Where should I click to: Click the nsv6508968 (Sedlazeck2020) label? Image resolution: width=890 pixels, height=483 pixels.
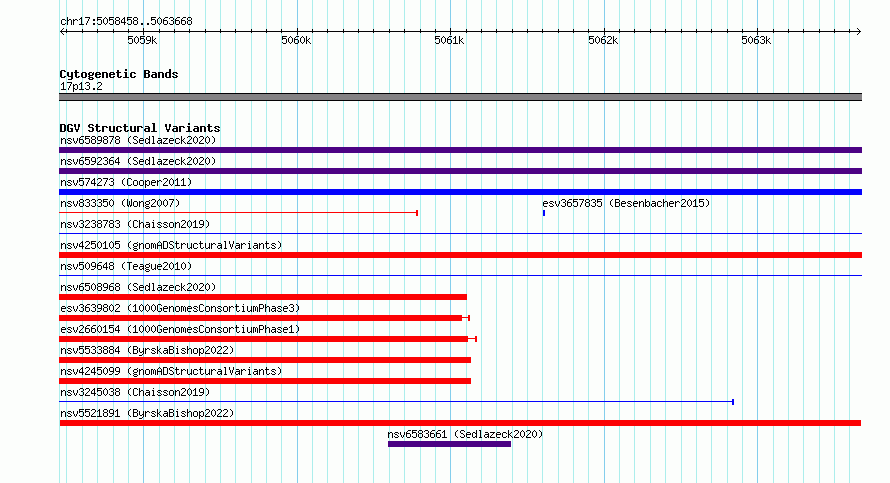click(x=138, y=287)
